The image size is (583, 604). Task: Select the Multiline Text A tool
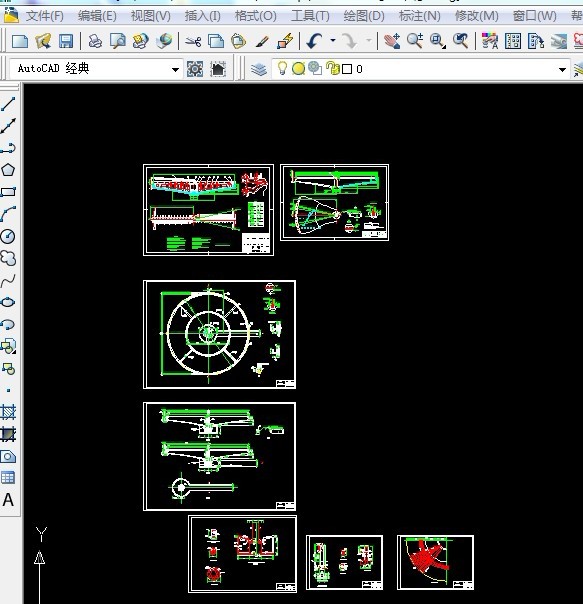pyautogui.click(x=8, y=500)
